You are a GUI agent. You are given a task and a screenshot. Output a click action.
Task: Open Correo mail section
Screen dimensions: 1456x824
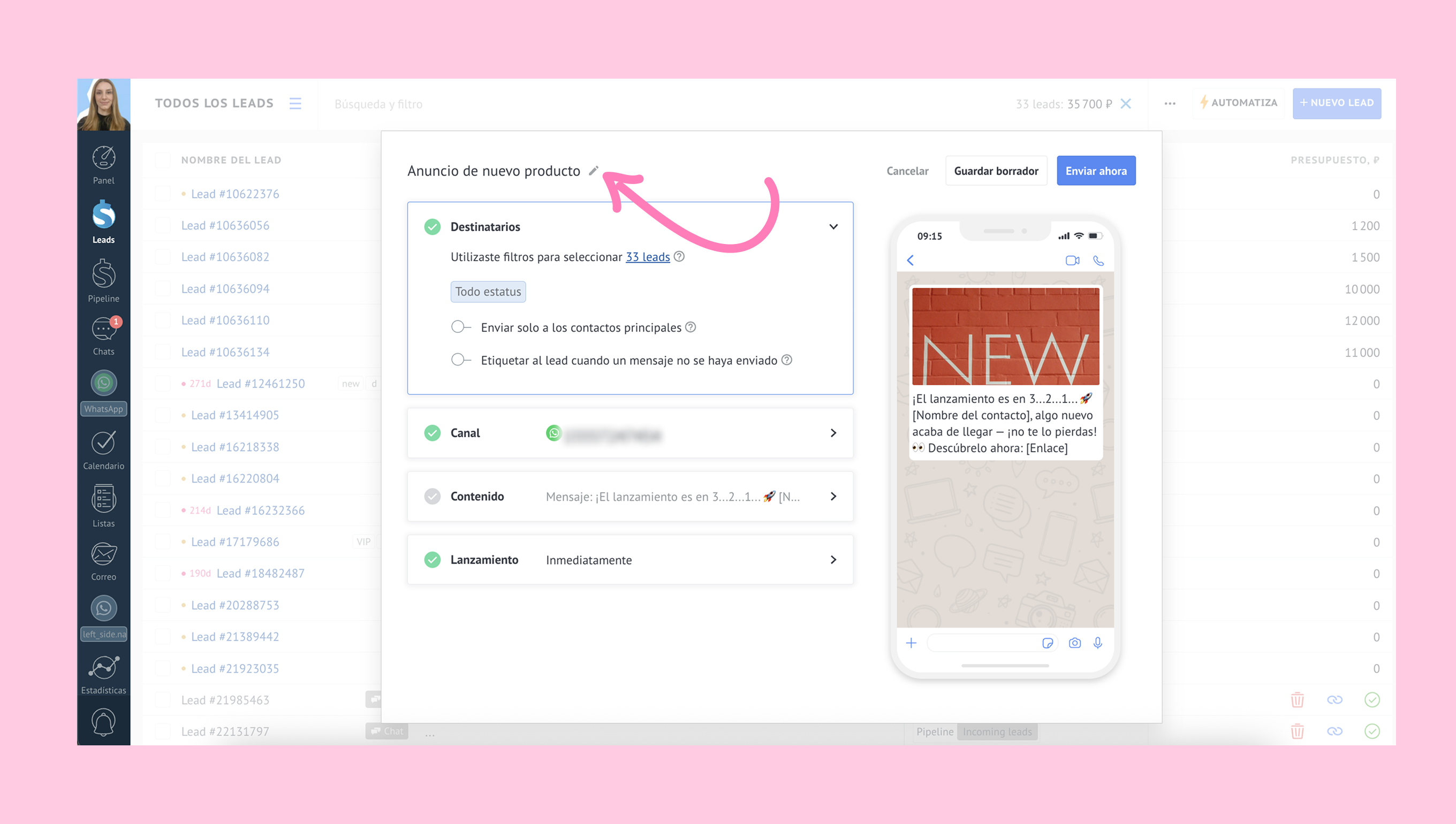click(104, 562)
